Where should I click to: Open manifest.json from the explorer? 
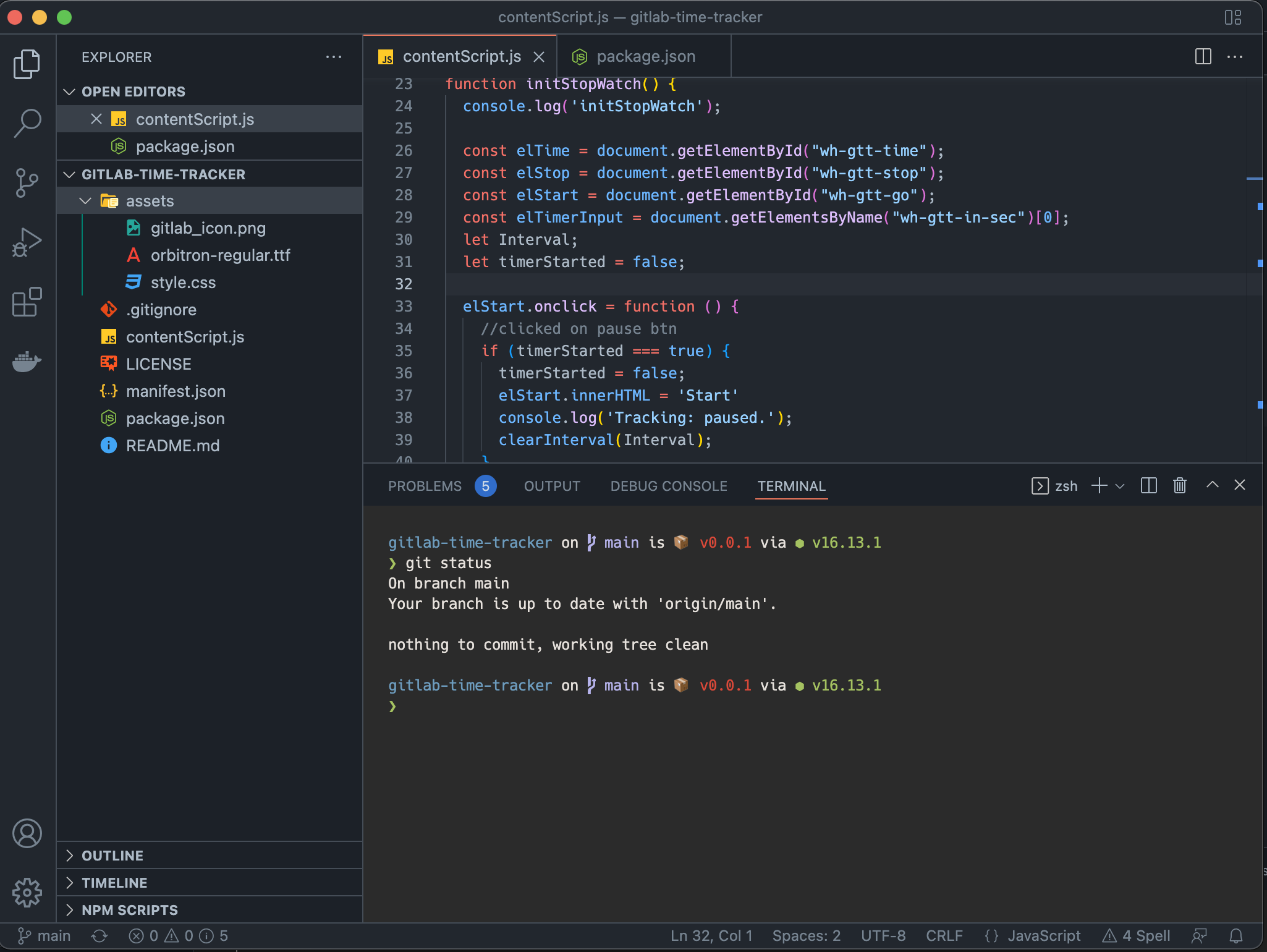[176, 391]
